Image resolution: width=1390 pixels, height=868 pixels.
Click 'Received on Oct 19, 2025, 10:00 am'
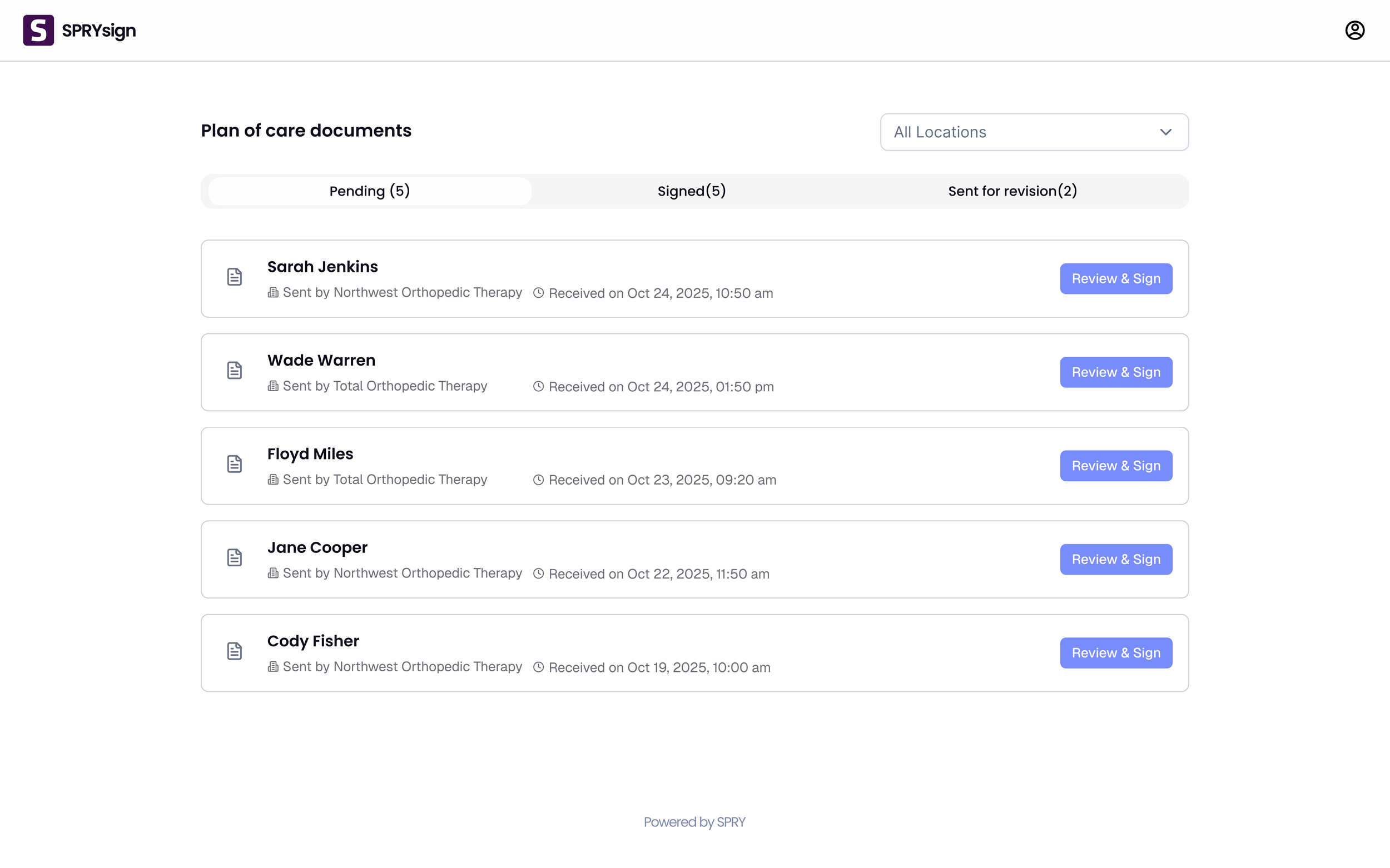[x=659, y=667]
